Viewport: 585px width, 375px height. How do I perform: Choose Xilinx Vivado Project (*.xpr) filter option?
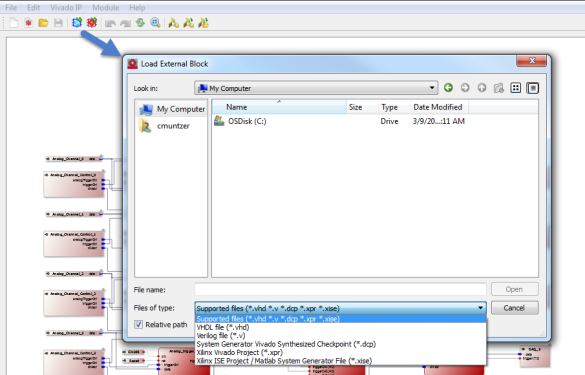[240, 352]
